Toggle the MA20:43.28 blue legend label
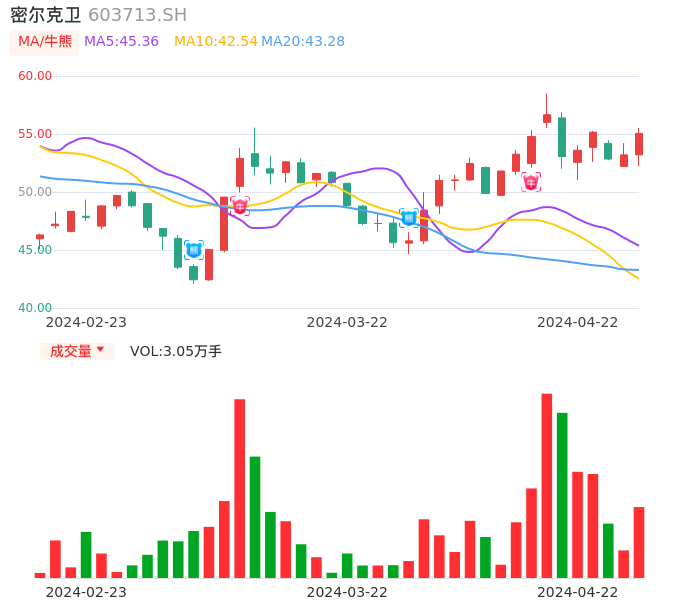686x606 pixels. coord(303,42)
